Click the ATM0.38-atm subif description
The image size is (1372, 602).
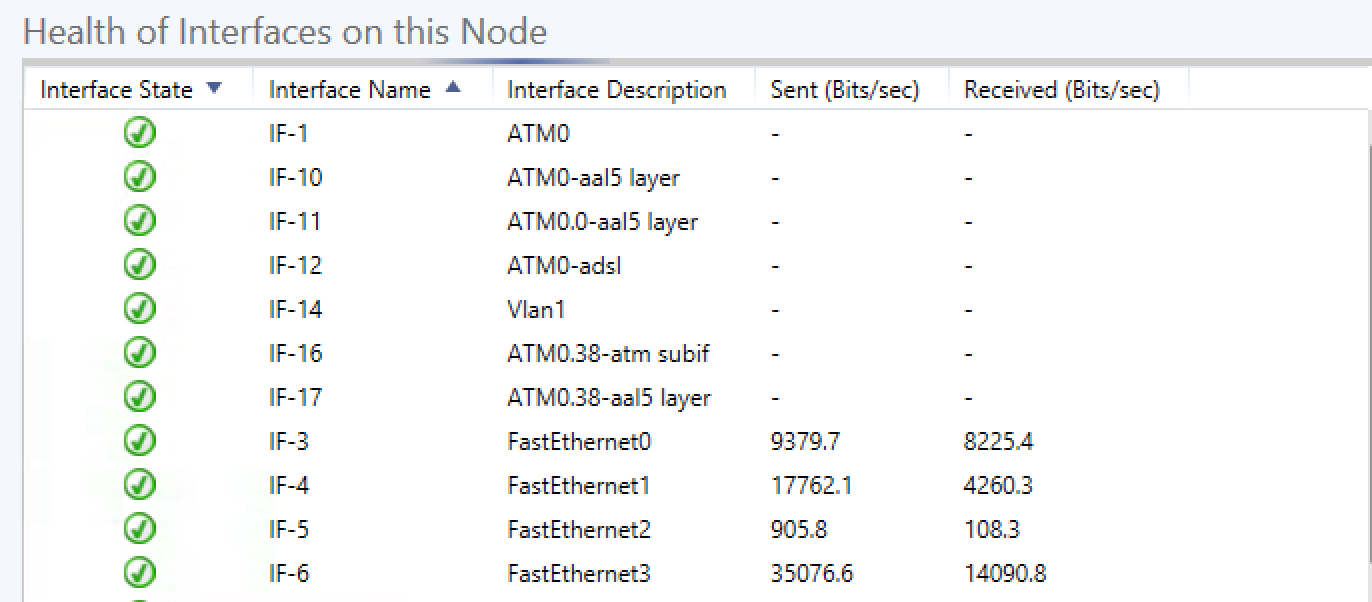tap(608, 354)
